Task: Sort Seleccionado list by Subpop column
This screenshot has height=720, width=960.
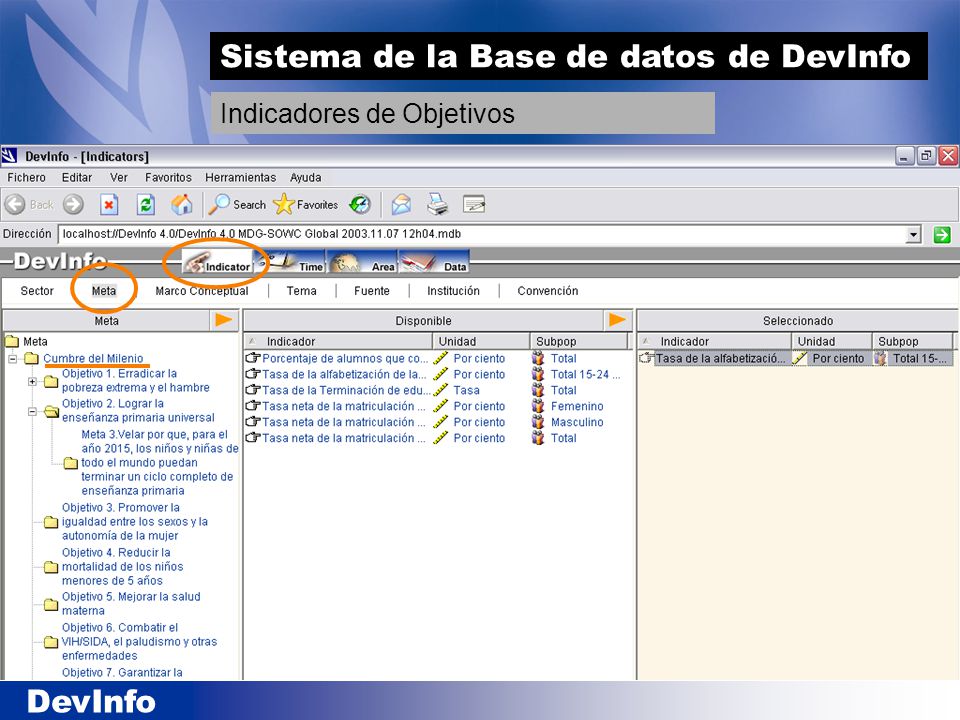Action: click(913, 342)
